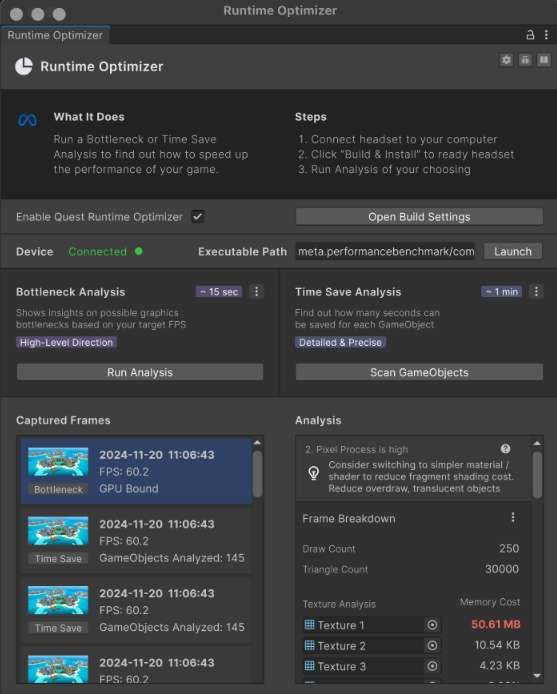Open Time Save Analysis three-dot menu

coord(536,291)
